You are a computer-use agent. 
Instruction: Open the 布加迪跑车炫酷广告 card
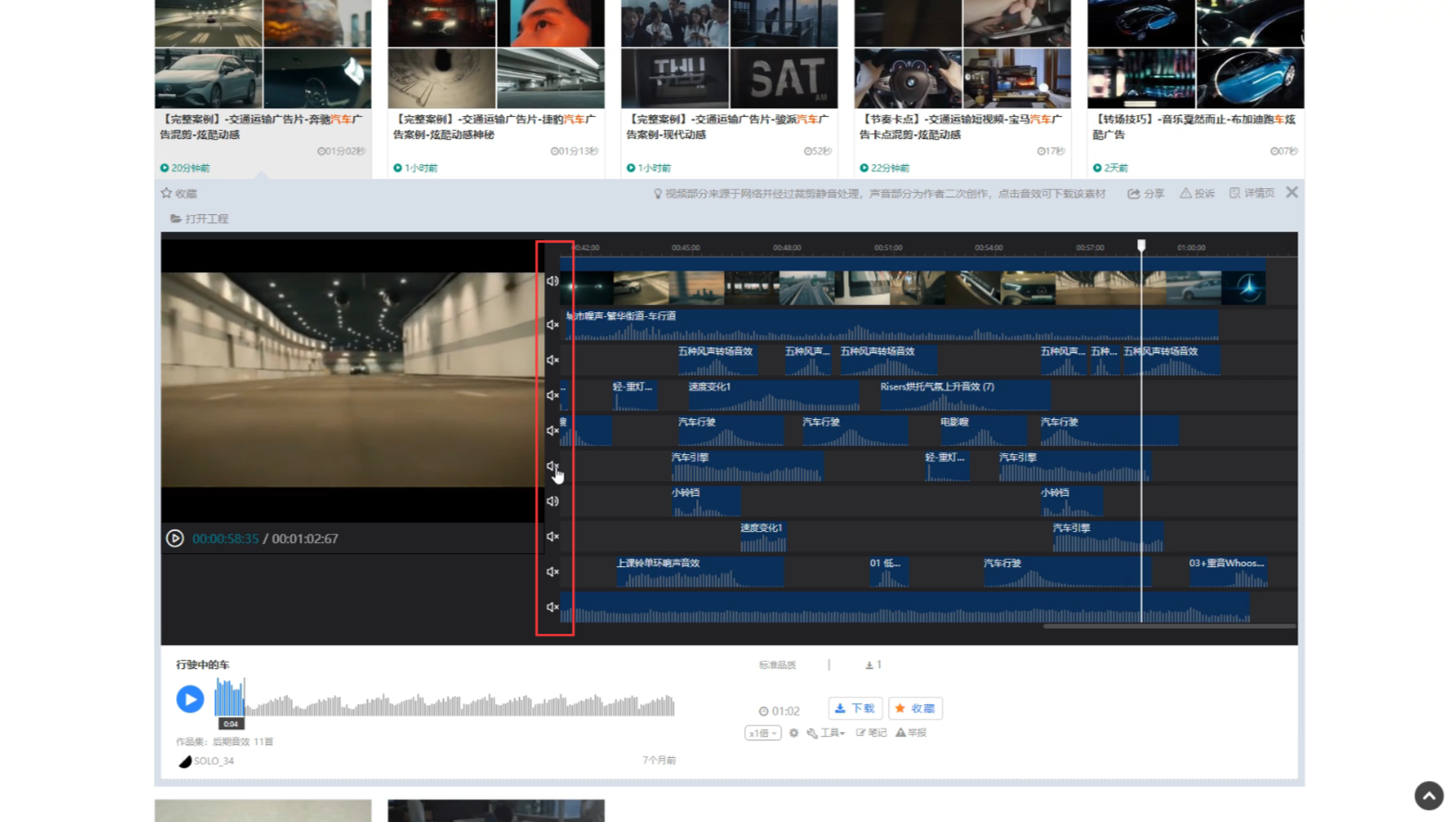pyautogui.click(x=1196, y=90)
